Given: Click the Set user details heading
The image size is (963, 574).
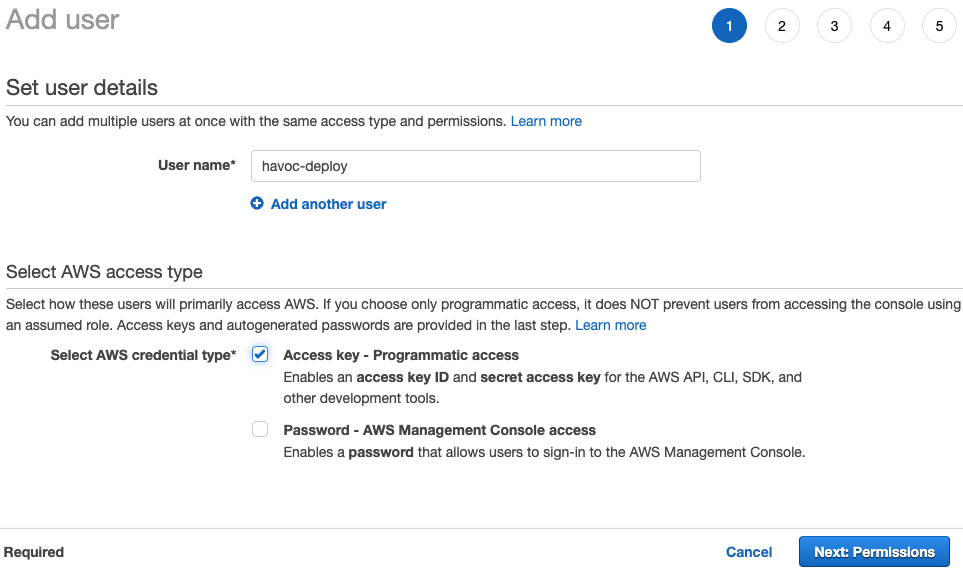Looking at the screenshot, I should pos(82,88).
